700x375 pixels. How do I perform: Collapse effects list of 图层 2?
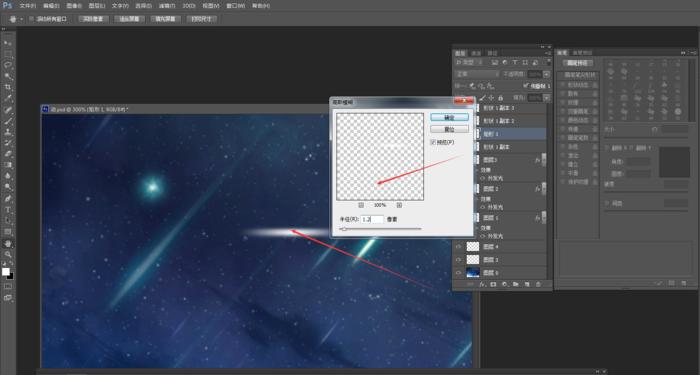[543, 188]
